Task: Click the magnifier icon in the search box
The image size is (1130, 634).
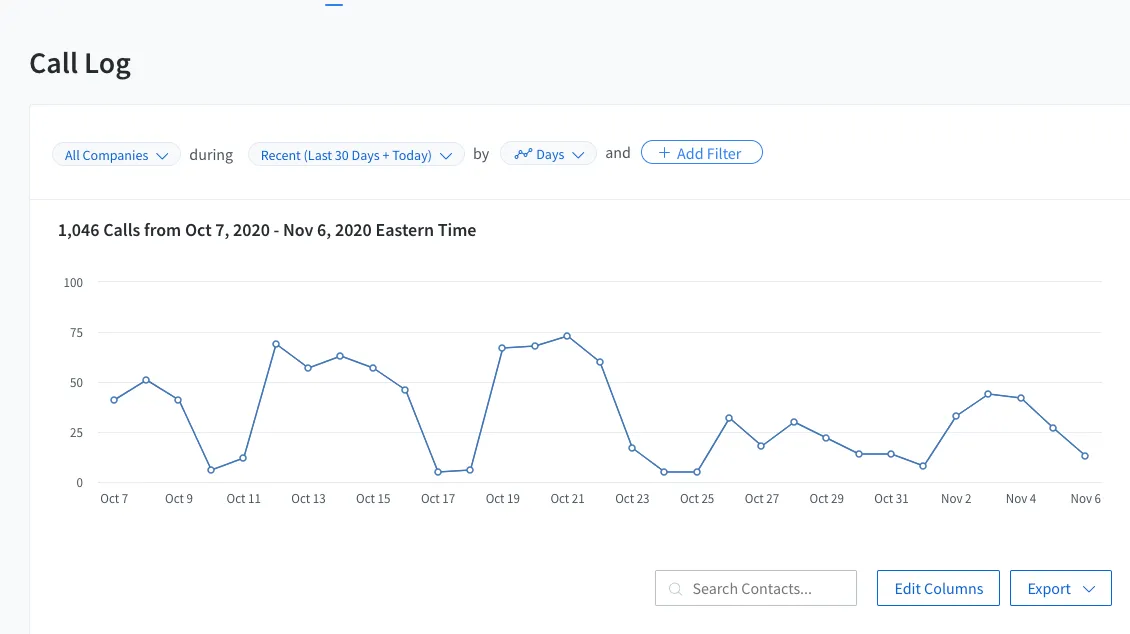Action: tap(676, 589)
